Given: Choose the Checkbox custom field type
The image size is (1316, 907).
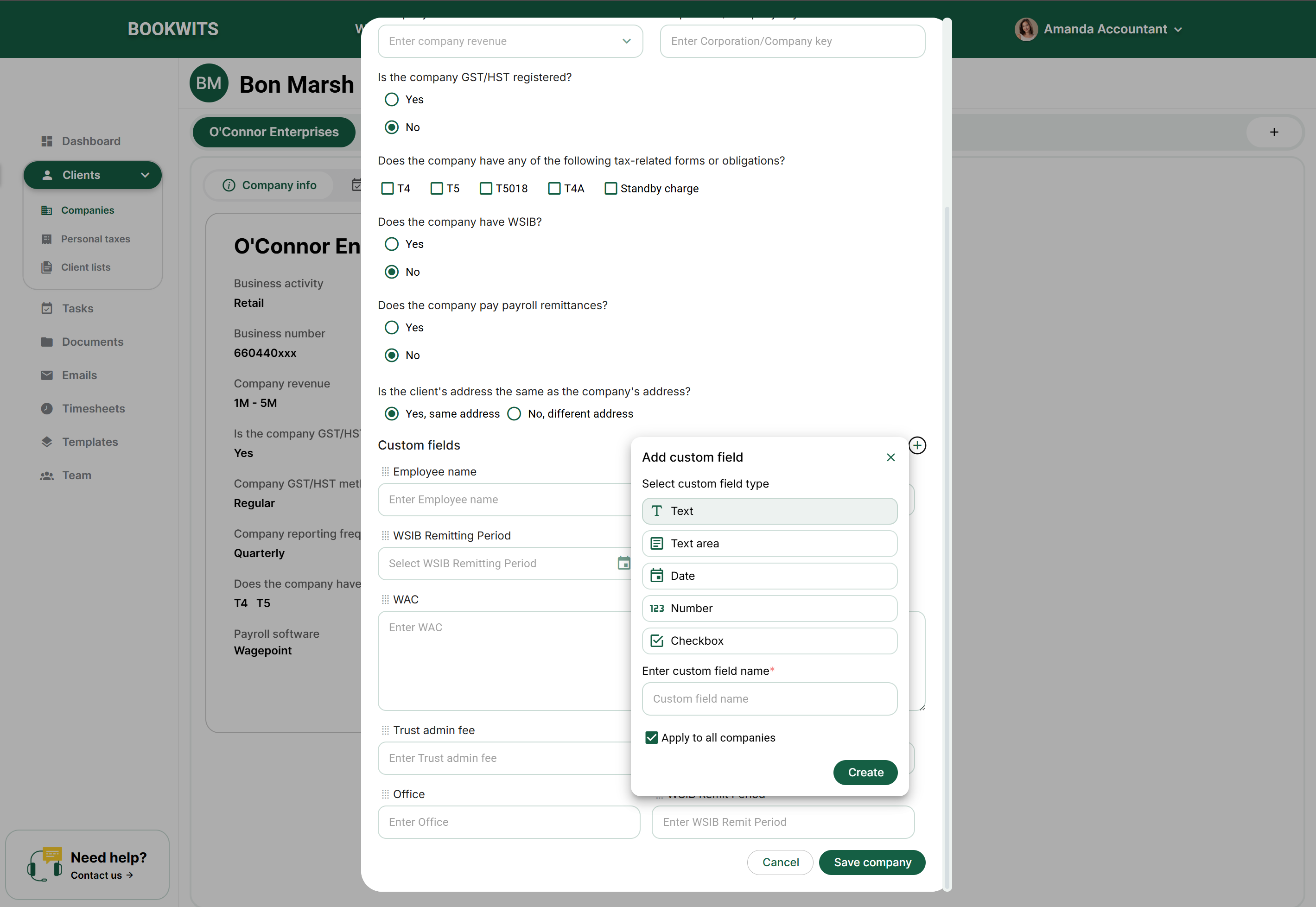Looking at the screenshot, I should [x=769, y=641].
